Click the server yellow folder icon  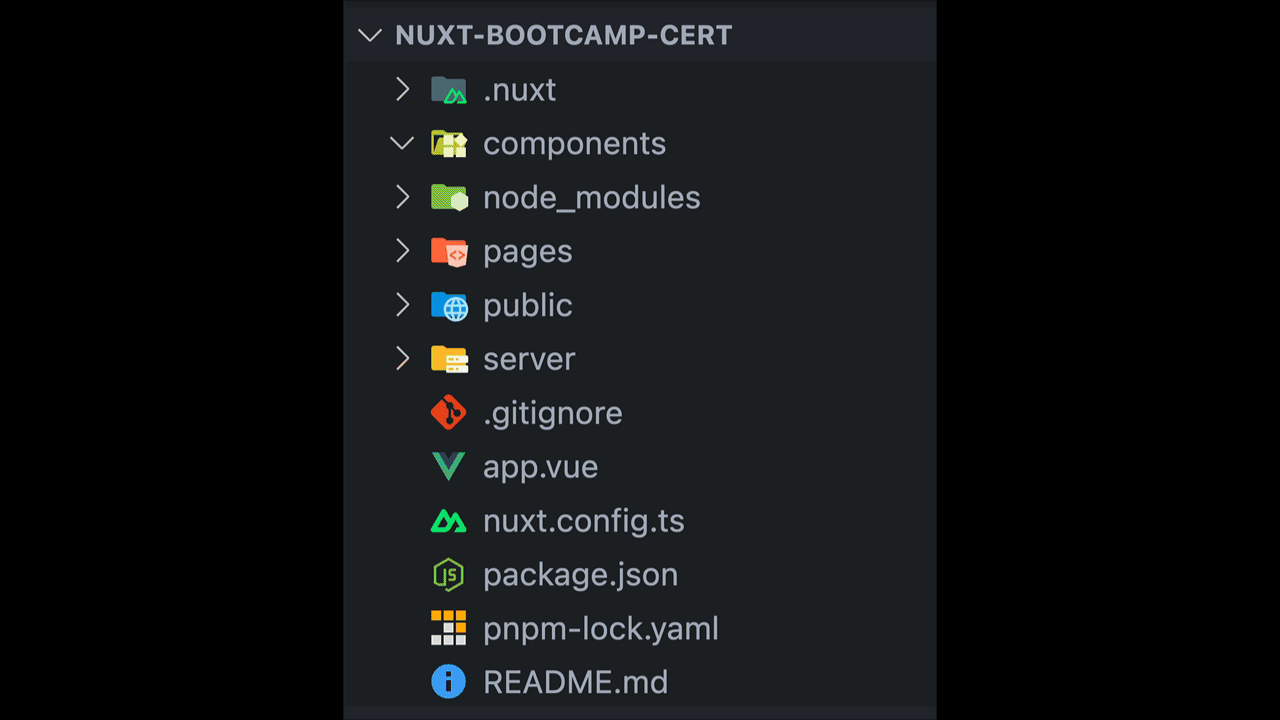pyautogui.click(x=449, y=359)
